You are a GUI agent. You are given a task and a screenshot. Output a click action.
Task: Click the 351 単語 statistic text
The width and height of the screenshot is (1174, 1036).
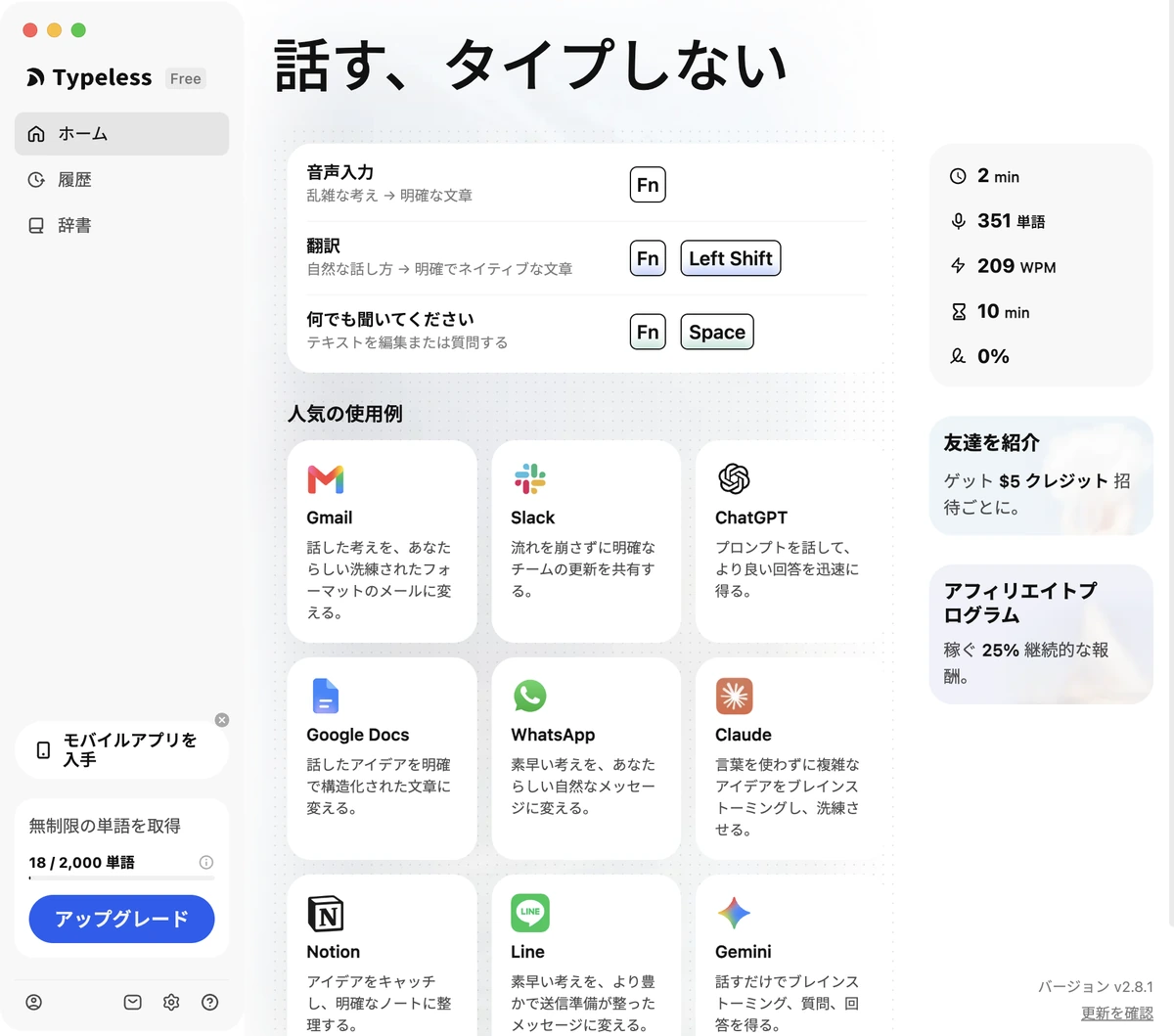click(x=1012, y=221)
